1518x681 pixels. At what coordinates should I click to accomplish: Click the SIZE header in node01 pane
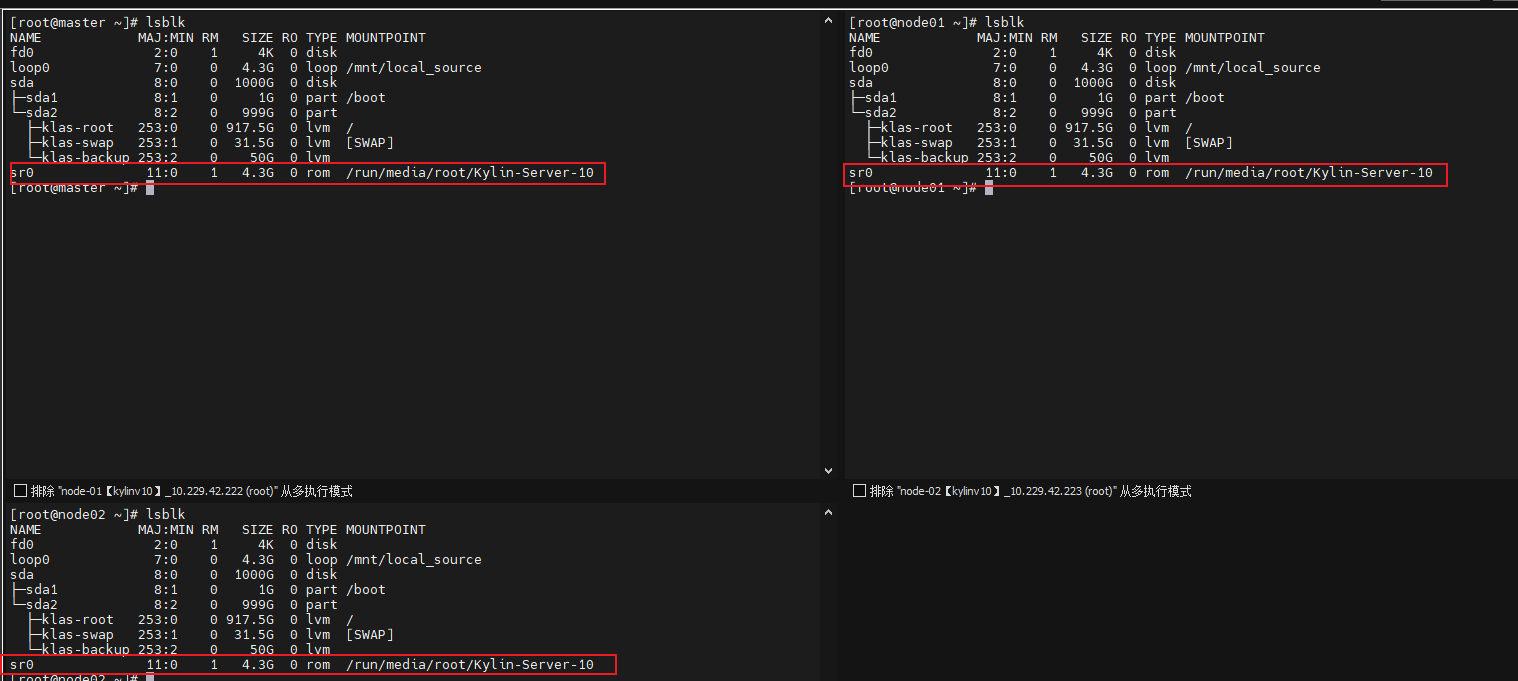click(1097, 37)
